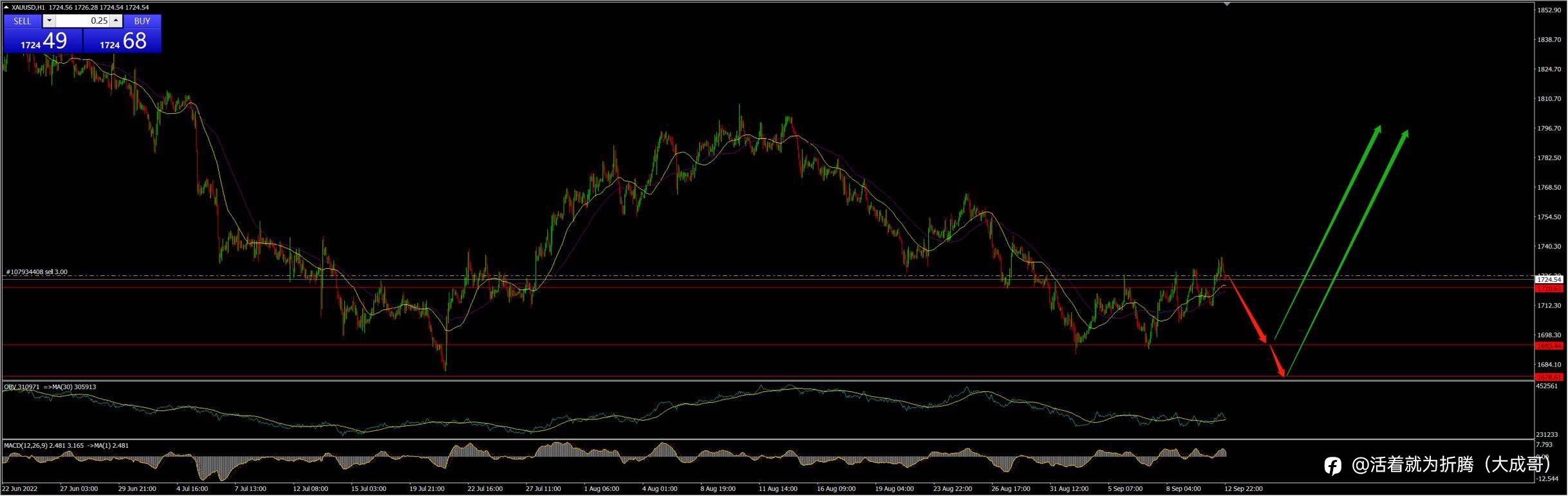Click the '1 Aug 06:00' time axis label
This screenshot has width=1568, height=496.
click(601, 489)
